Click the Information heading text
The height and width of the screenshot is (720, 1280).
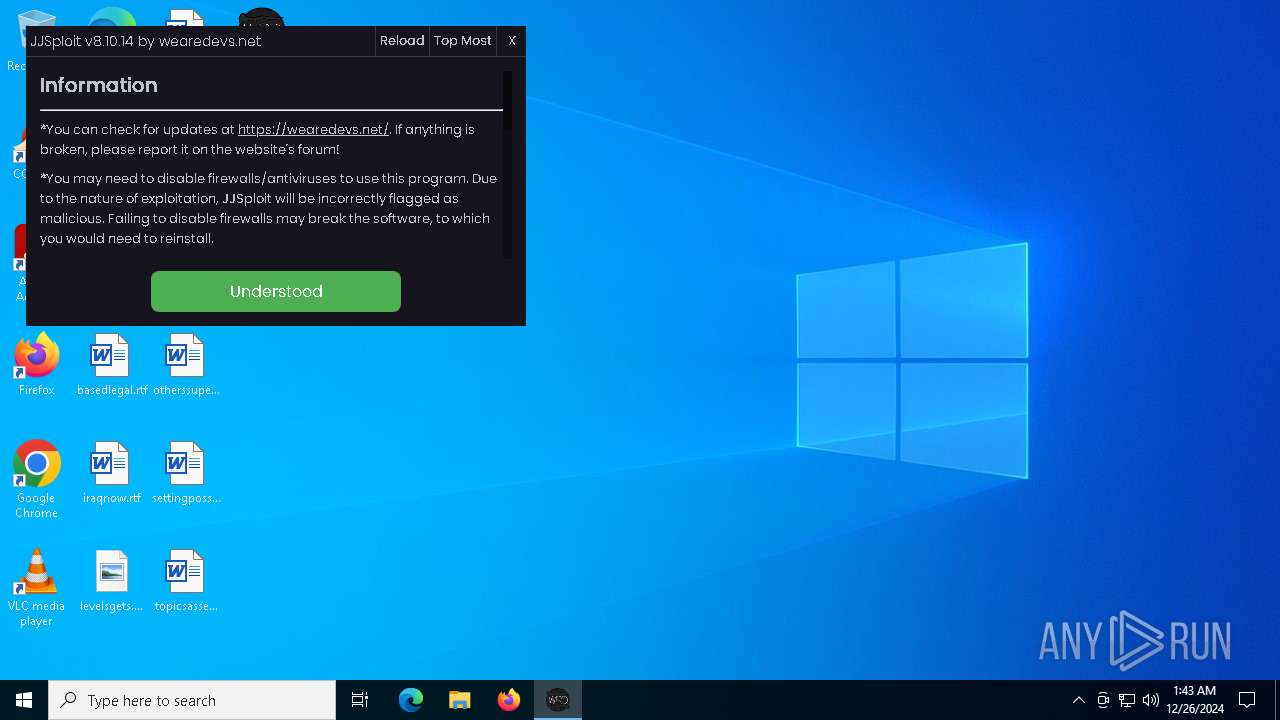click(x=99, y=85)
